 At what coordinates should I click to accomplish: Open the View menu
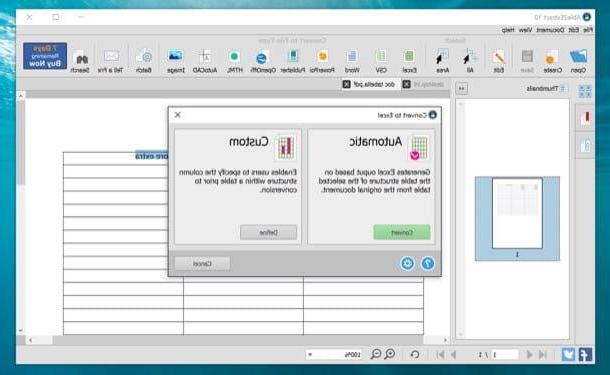[x=525, y=30]
